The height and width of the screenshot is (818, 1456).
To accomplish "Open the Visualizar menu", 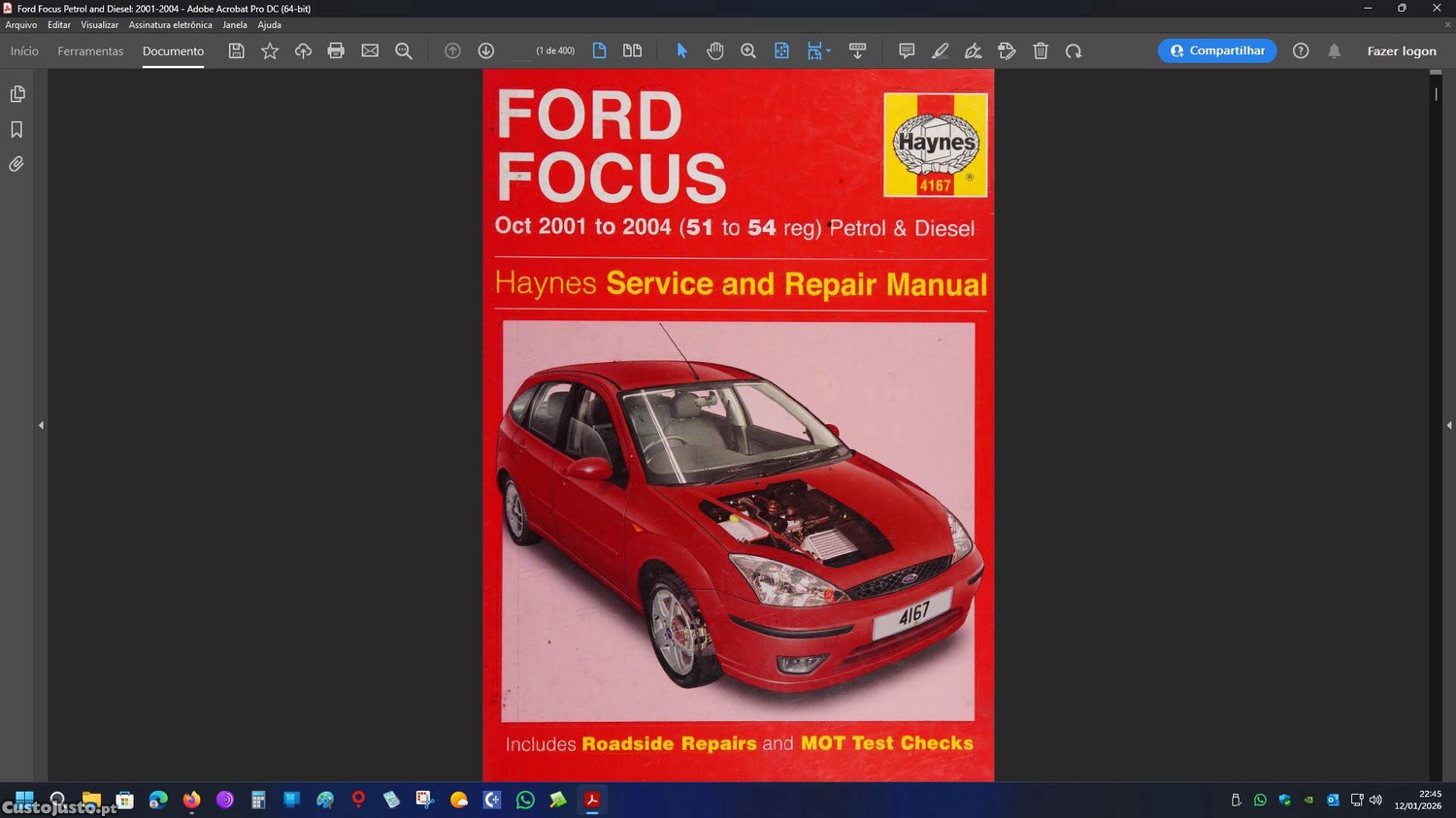I will click(99, 25).
